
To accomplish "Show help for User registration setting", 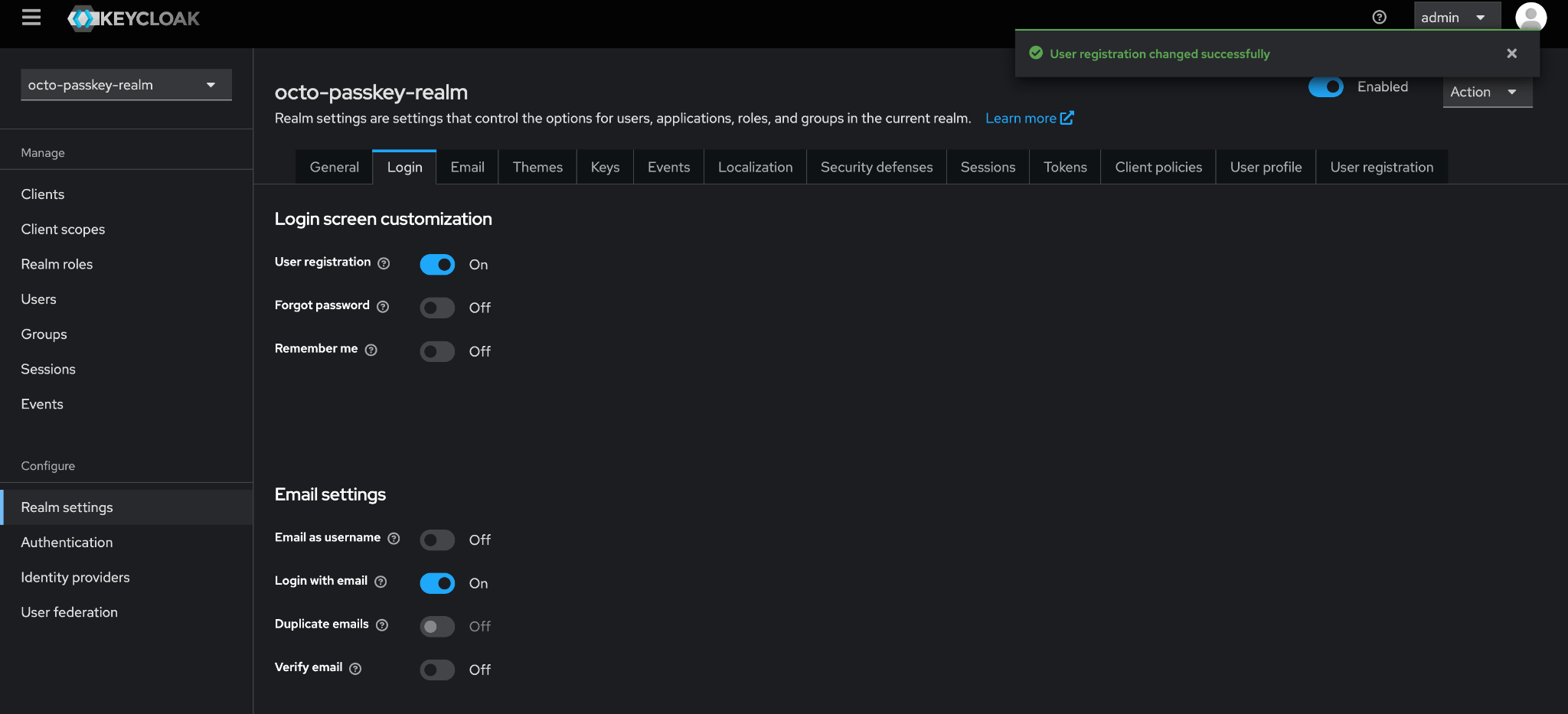I will pyautogui.click(x=384, y=263).
